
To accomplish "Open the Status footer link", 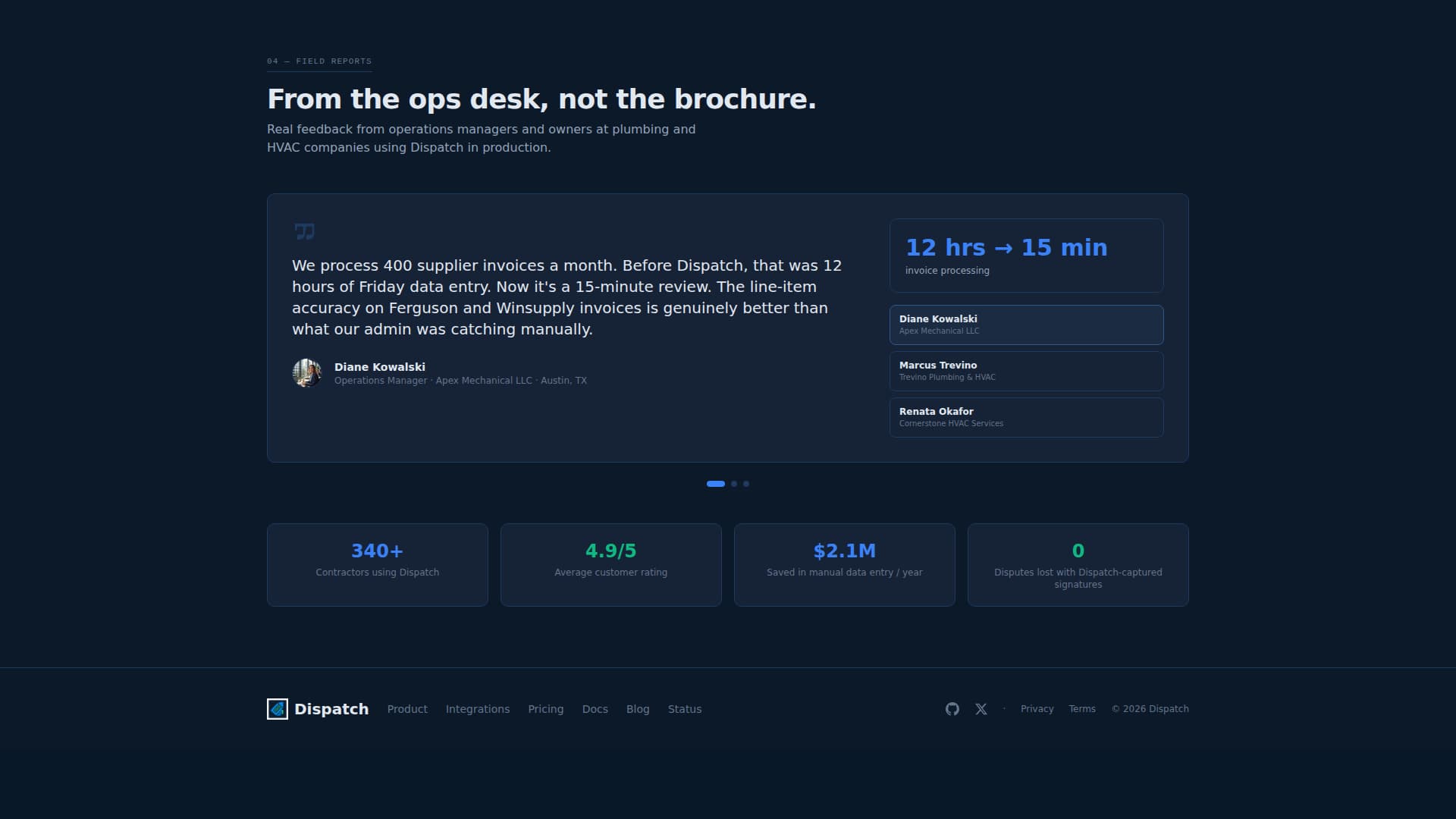I will 685,709.
